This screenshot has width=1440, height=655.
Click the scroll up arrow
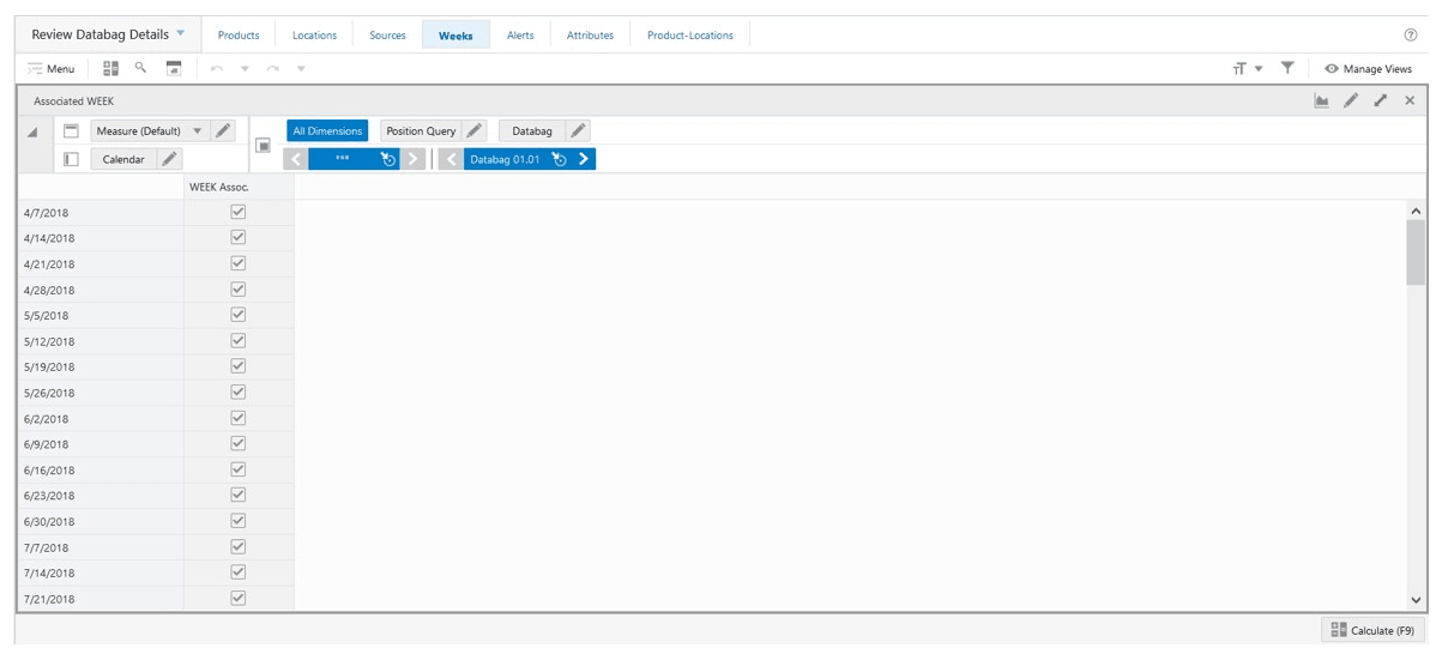tap(1415, 211)
